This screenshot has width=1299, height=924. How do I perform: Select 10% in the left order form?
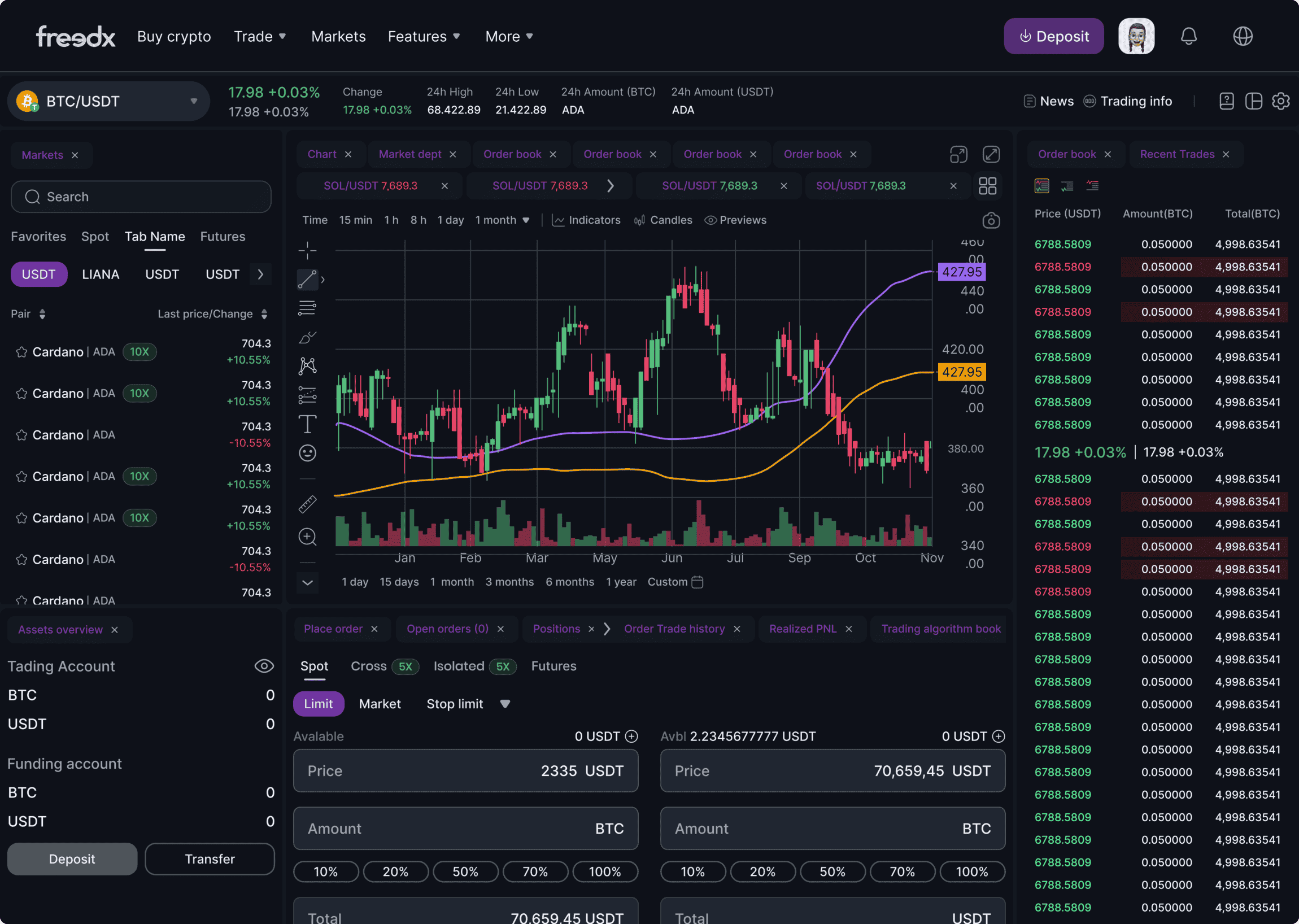pos(326,871)
